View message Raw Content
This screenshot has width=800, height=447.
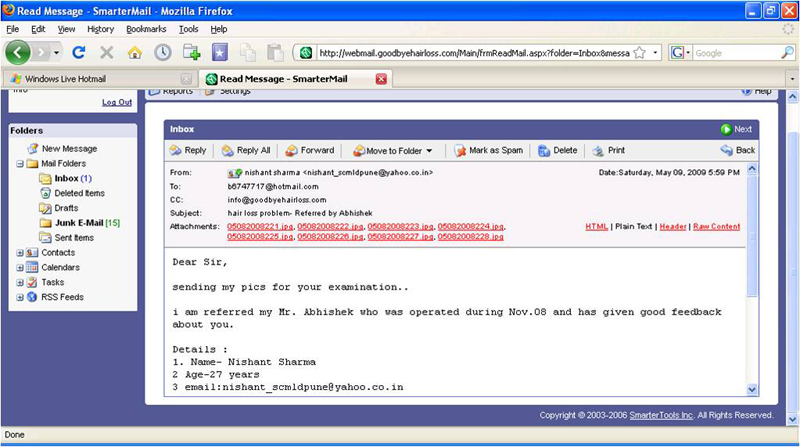click(x=716, y=227)
